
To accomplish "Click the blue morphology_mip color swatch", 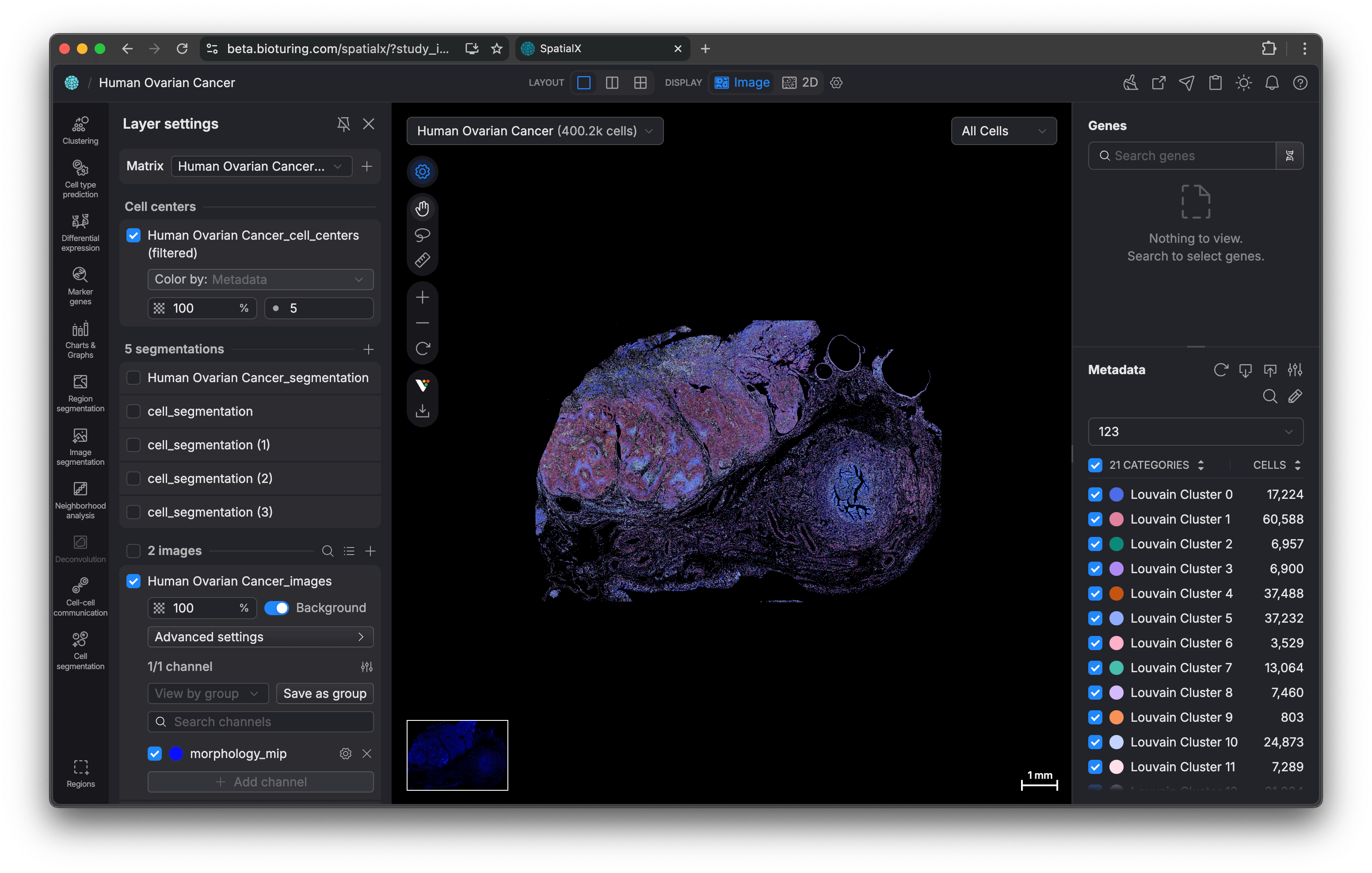I will 176,754.
